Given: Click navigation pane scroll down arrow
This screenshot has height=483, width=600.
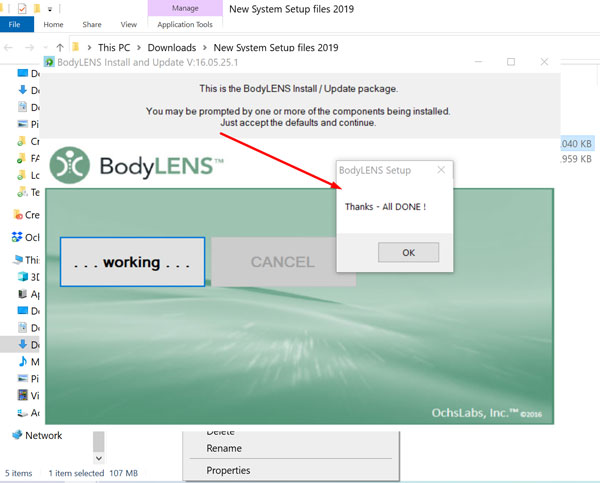Looking at the screenshot, I should (x=99, y=458).
